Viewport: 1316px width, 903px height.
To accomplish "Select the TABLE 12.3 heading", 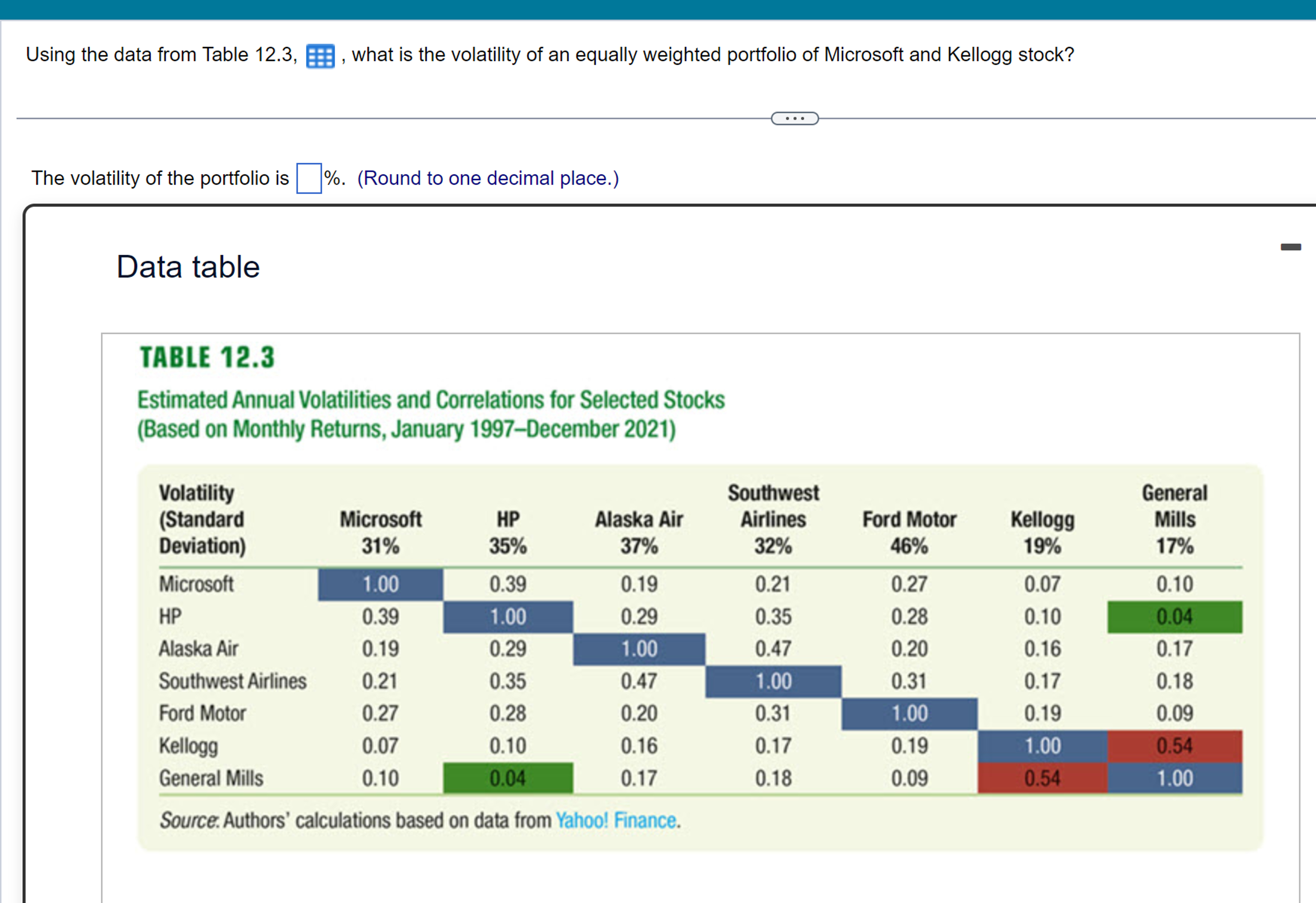I will click(x=207, y=356).
